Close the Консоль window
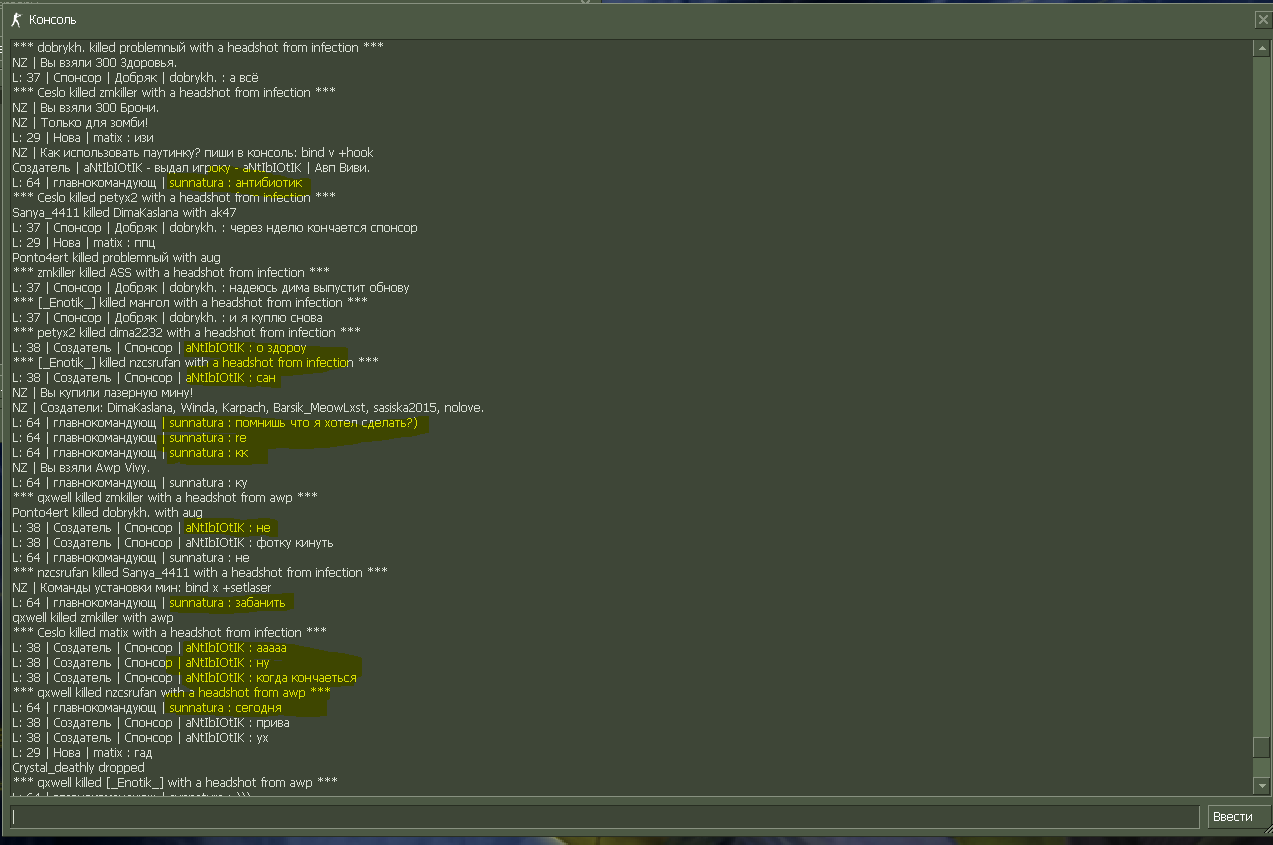The image size is (1273, 845). [1262, 20]
